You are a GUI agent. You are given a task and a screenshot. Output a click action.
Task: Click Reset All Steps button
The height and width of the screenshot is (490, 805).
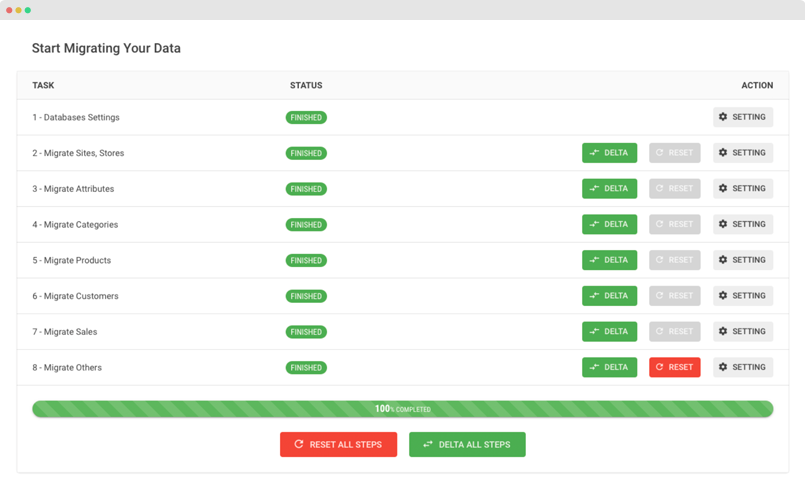(338, 444)
